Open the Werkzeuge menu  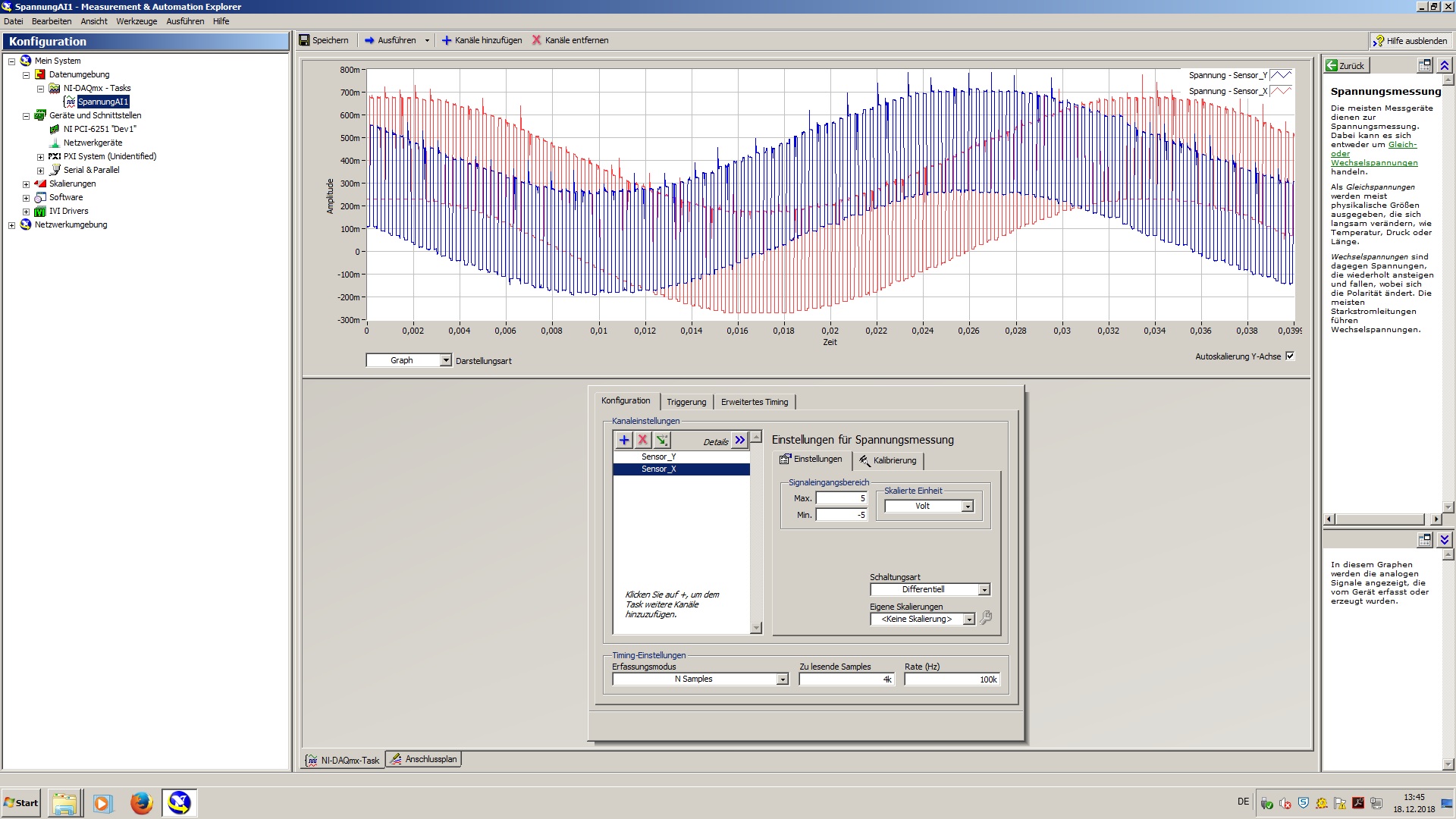[x=136, y=21]
